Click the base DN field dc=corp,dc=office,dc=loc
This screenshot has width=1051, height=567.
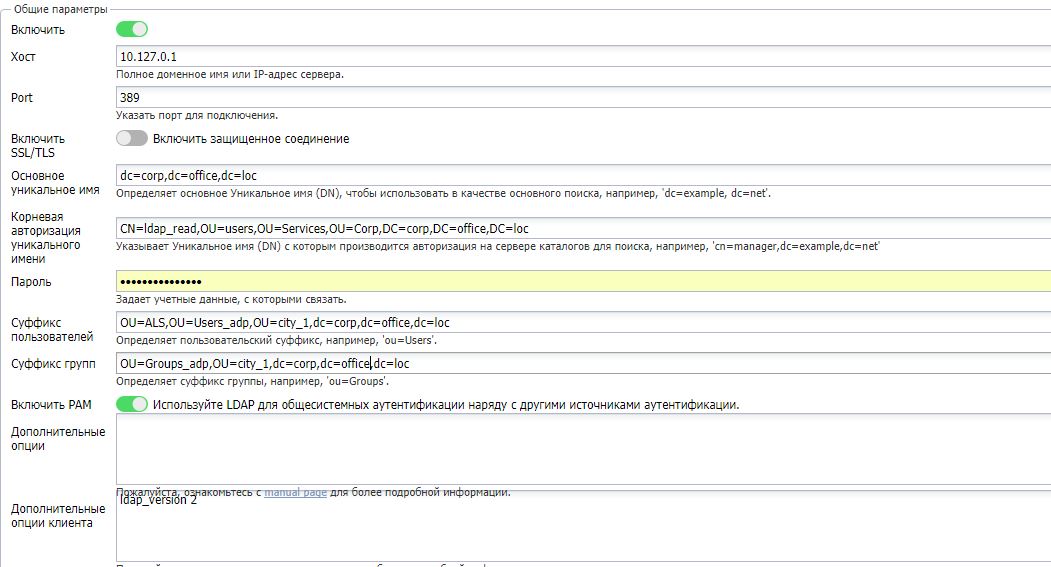pos(580,176)
